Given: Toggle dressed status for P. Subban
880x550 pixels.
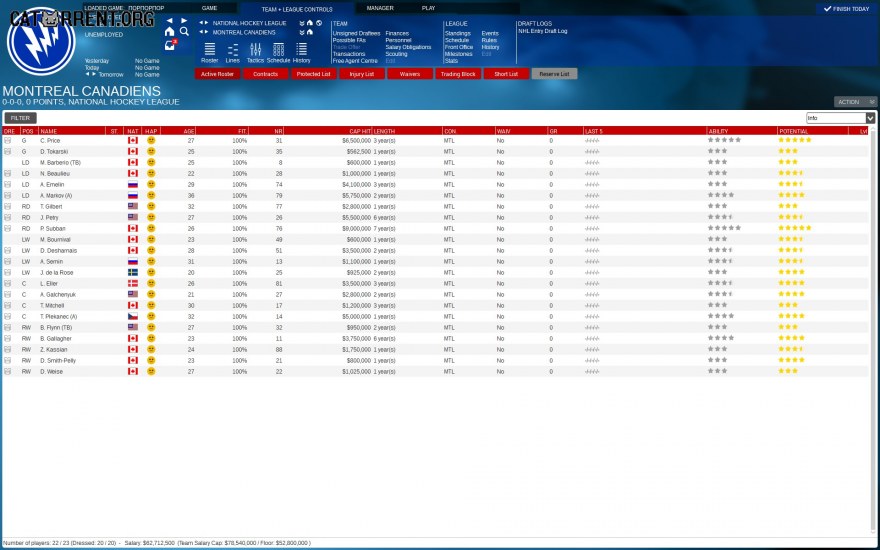Looking at the screenshot, I should [8, 228].
